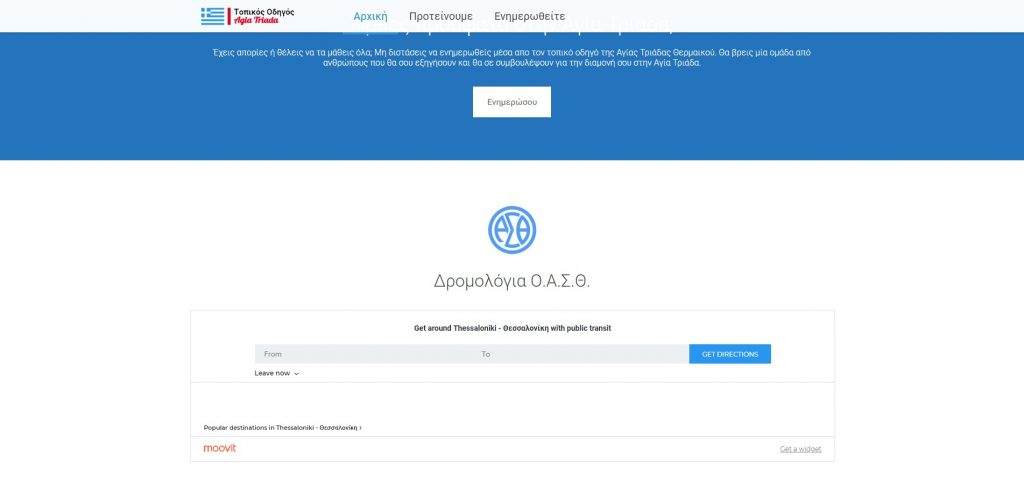Click the GET DIRECTIONS button
1024x504 pixels.
pyautogui.click(x=730, y=354)
